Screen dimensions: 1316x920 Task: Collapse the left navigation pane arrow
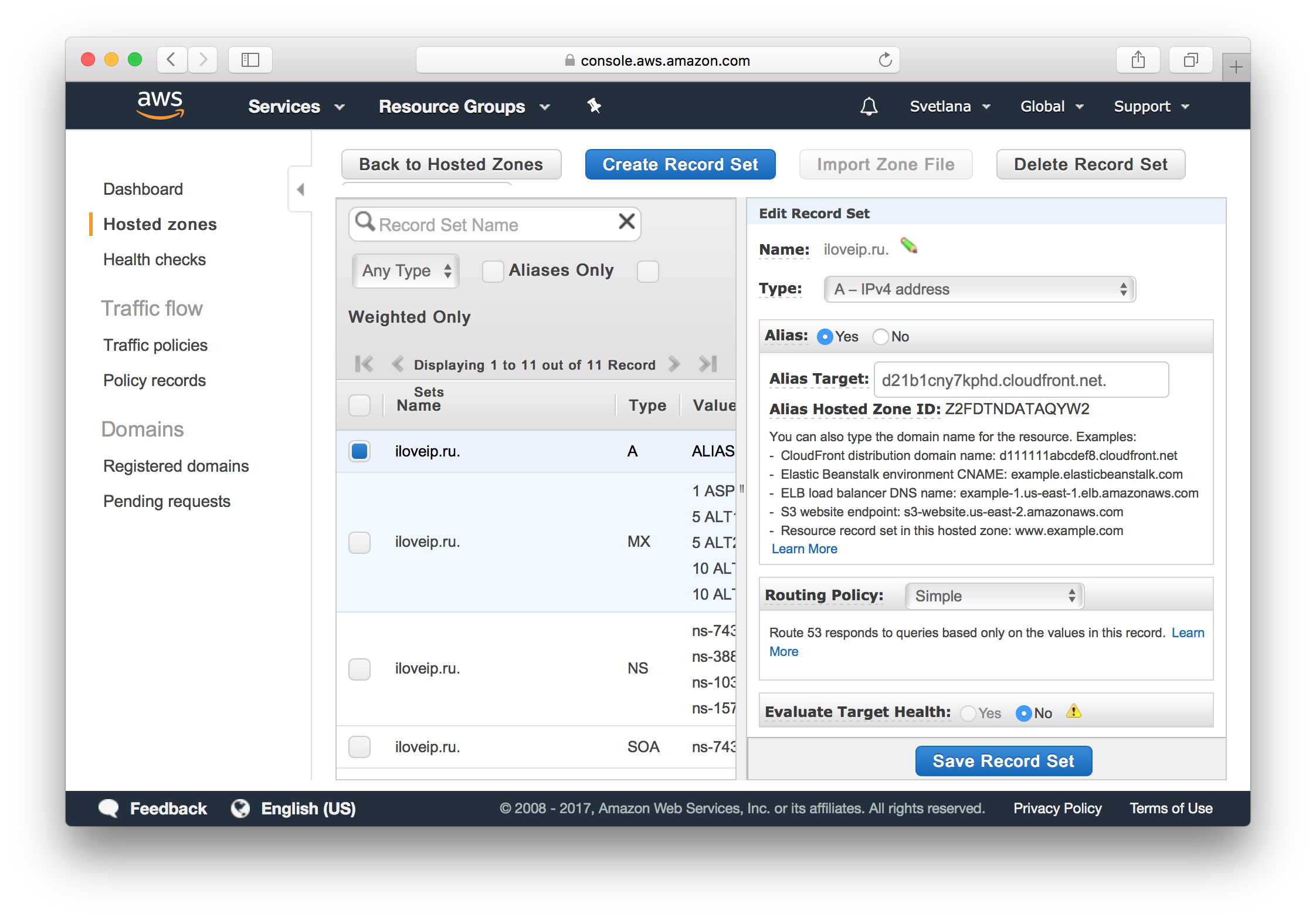(300, 190)
